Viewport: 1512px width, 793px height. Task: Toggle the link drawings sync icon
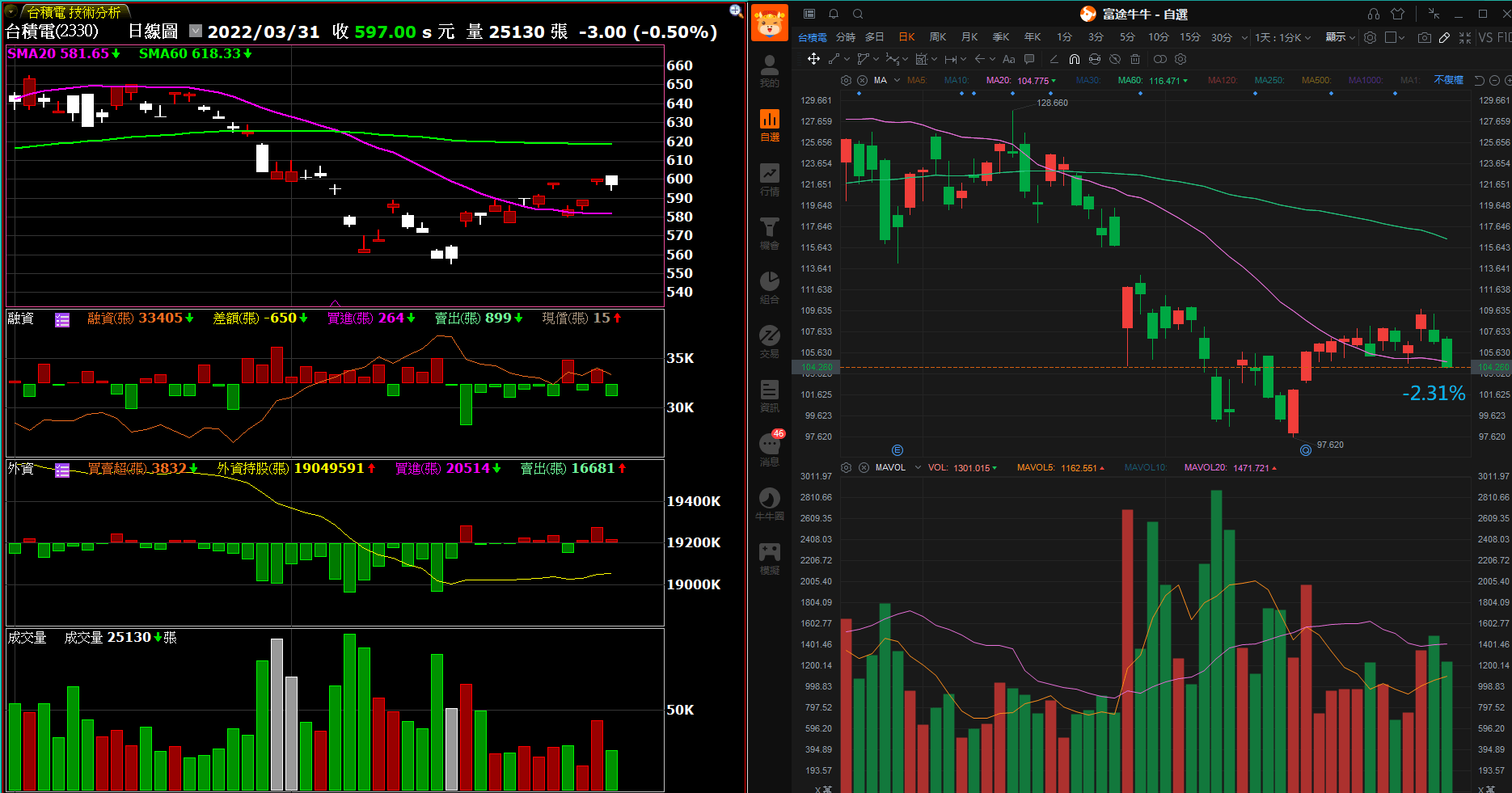coord(1095,59)
